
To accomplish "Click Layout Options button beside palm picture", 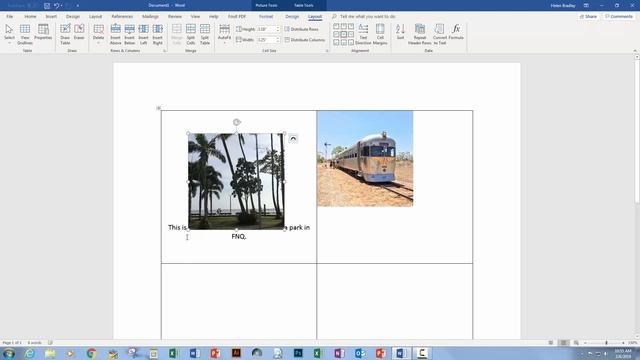I will click(293, 139).
